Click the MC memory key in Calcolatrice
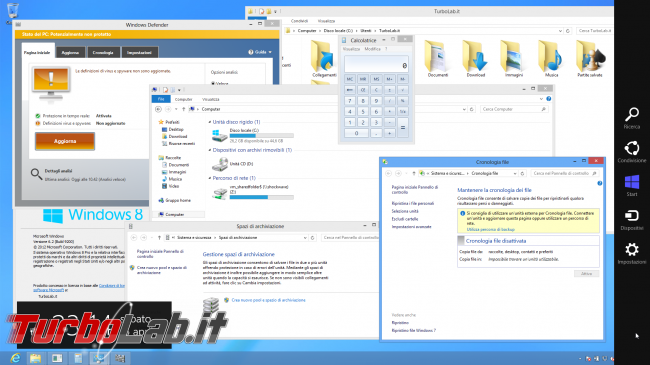 (349, 79)
